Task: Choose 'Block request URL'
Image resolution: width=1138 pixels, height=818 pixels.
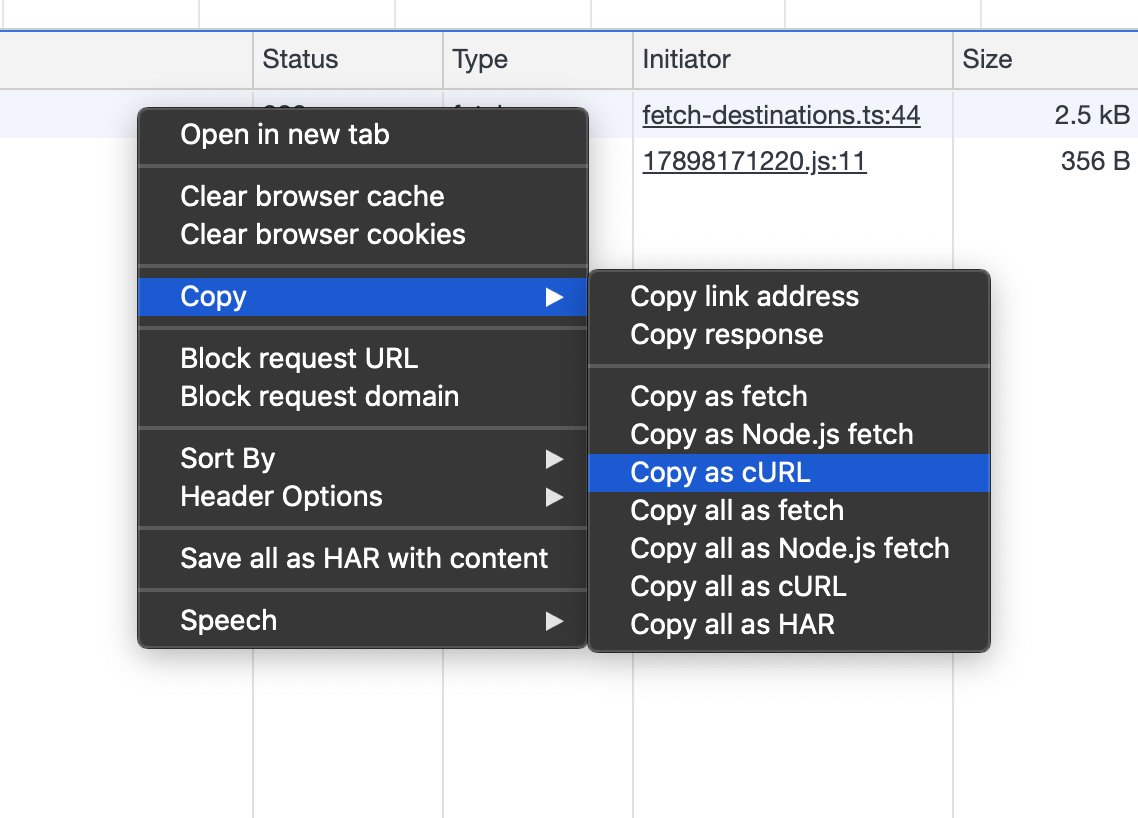Action: point(299,359)
